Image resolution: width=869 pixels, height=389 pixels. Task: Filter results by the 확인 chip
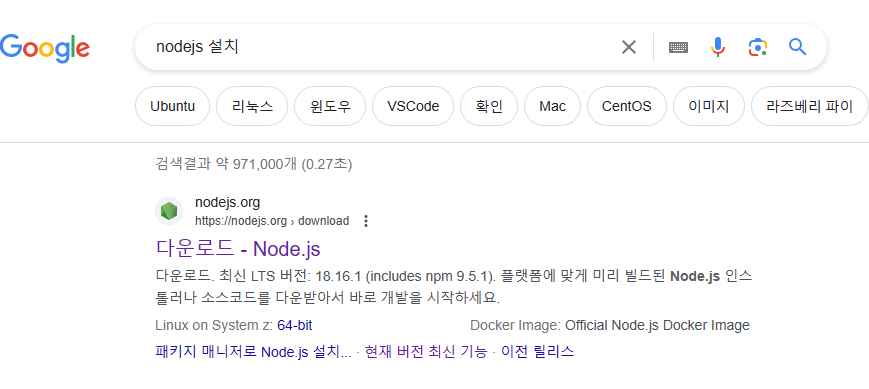[489, 106]
